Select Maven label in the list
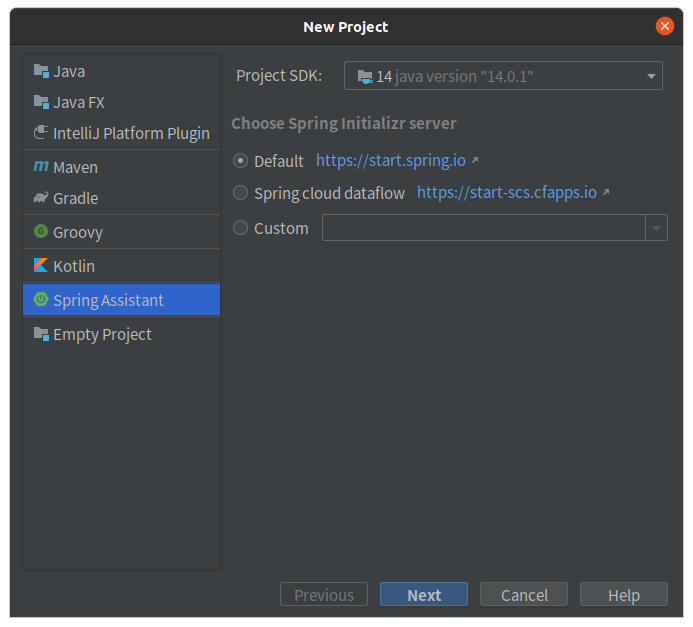This screenshot has height=627, width=693. [x=75, y=167]
